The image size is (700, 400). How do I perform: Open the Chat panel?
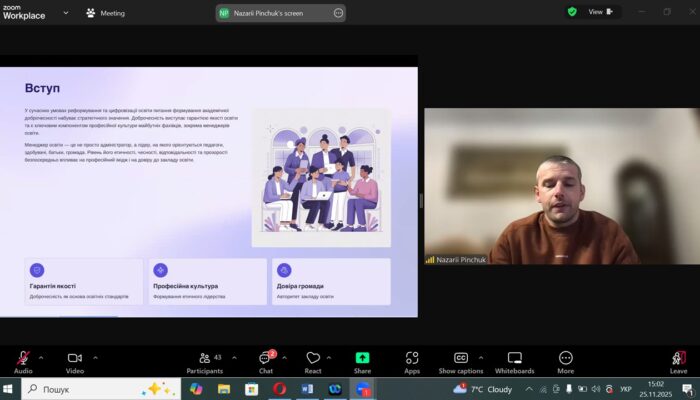coord(266,358)
